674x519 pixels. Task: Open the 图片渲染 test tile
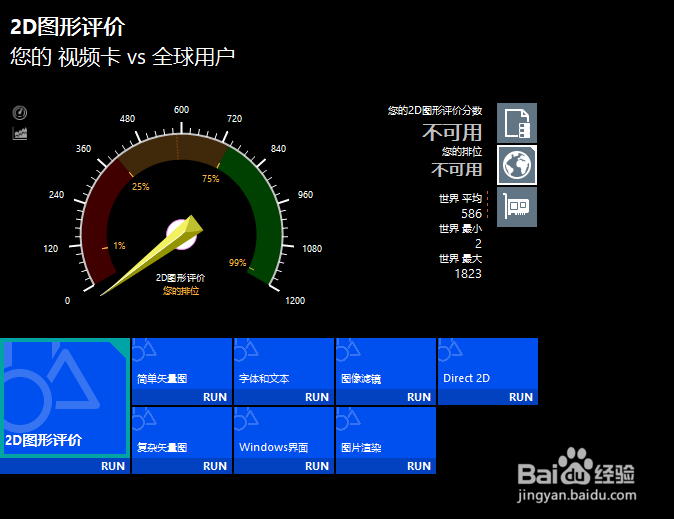[x=386, y=433]
